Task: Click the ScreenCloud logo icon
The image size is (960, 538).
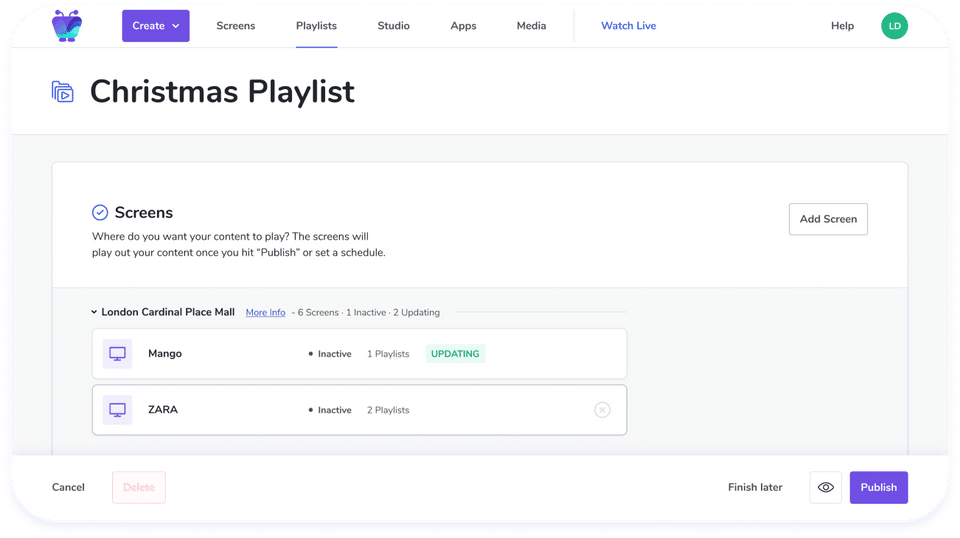Action: 67,26
